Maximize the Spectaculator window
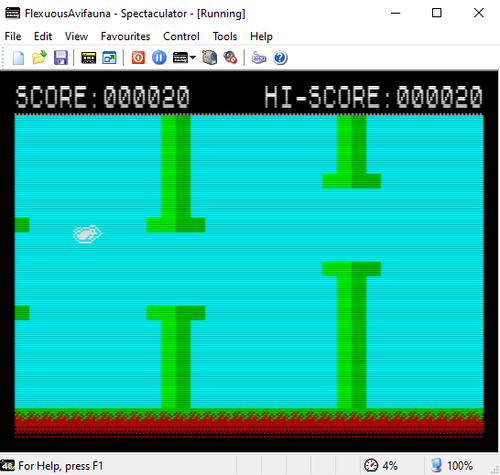 tap(437, 13)
